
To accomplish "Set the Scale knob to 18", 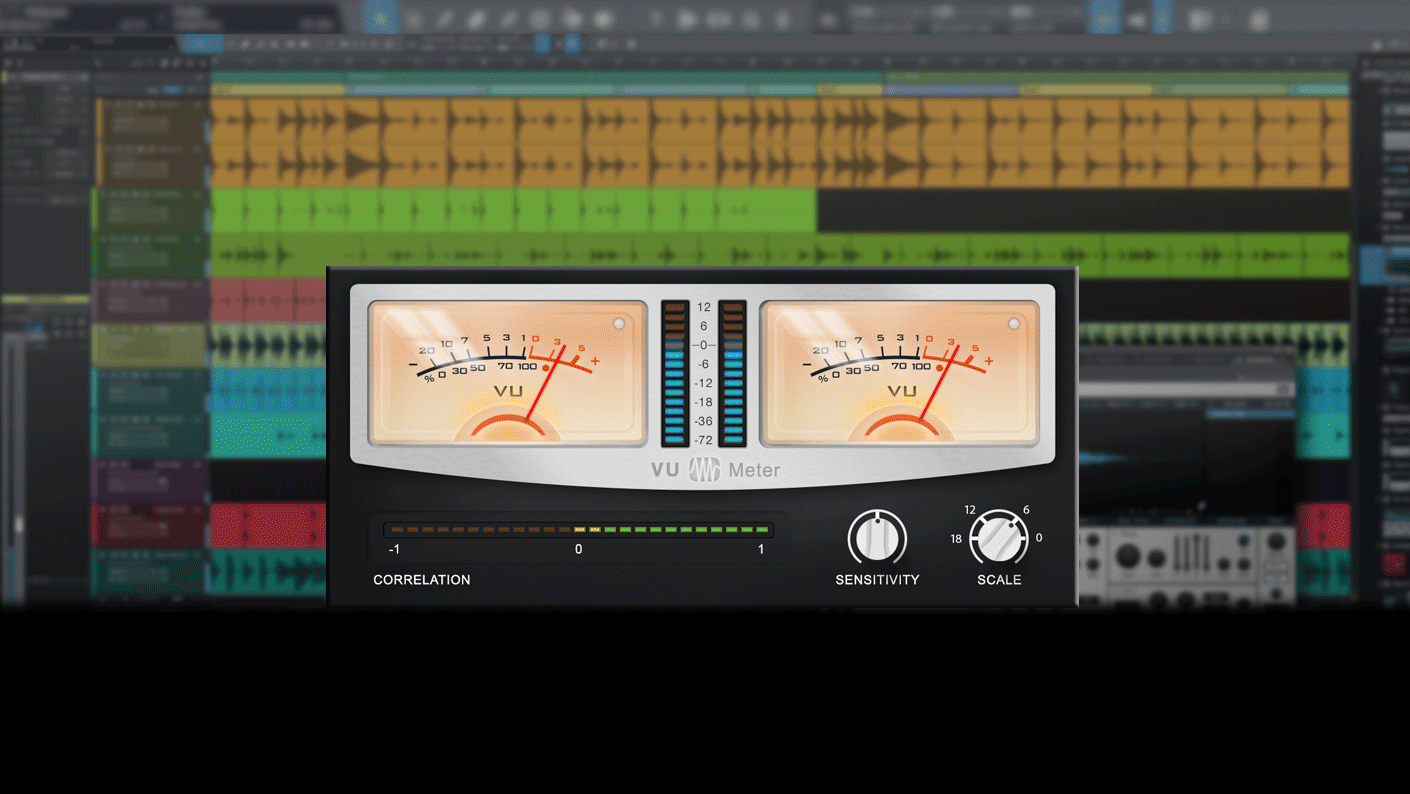I will point(956,539).
